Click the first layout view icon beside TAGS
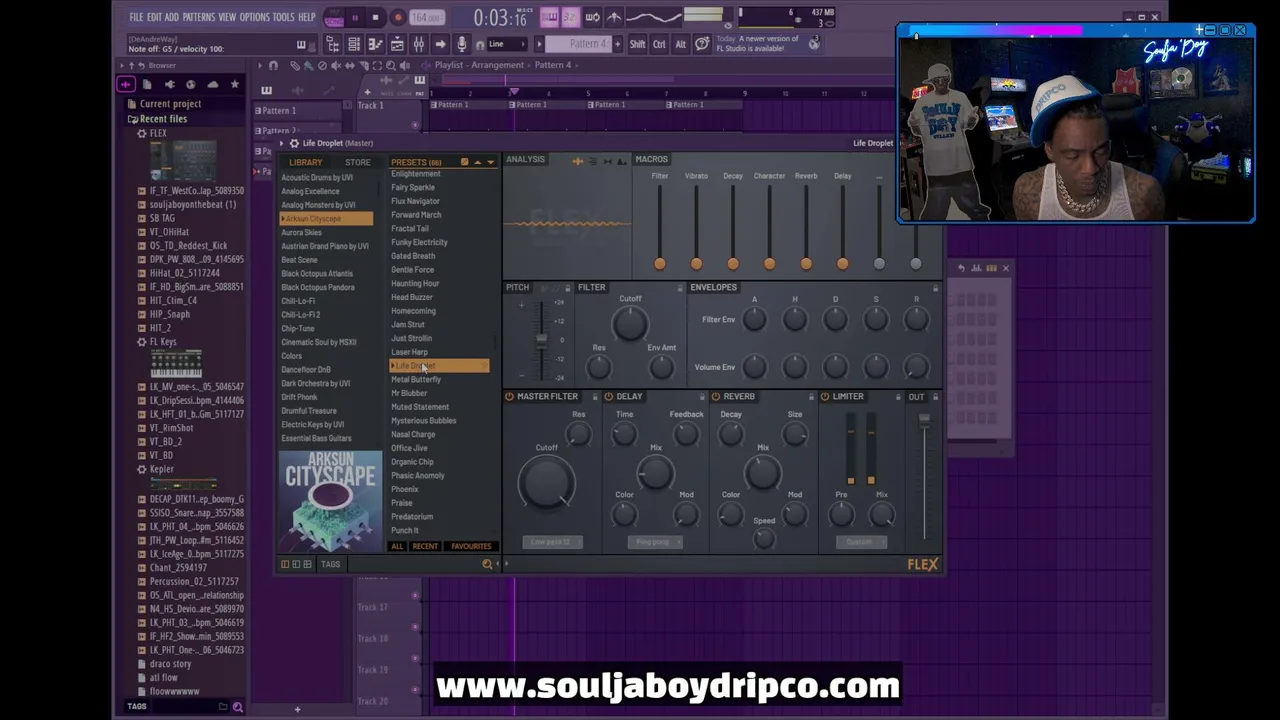The image size is (1280, 720). point(285,564)
